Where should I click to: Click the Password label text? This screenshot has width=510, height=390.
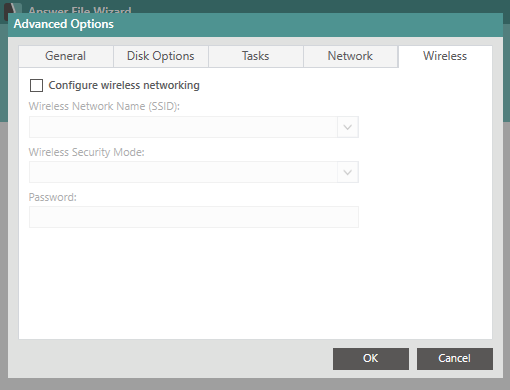[x=53, y=197]
